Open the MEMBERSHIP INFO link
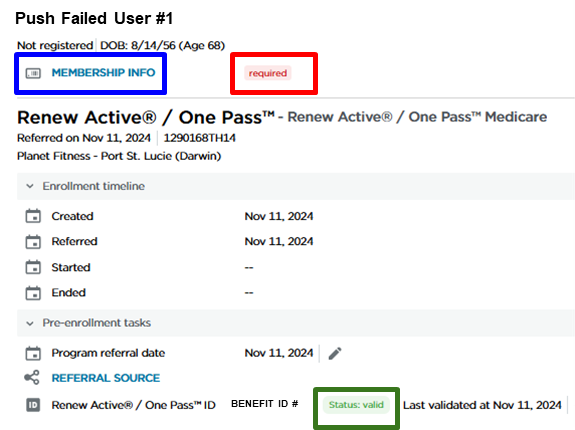 (x=103, y=73)
